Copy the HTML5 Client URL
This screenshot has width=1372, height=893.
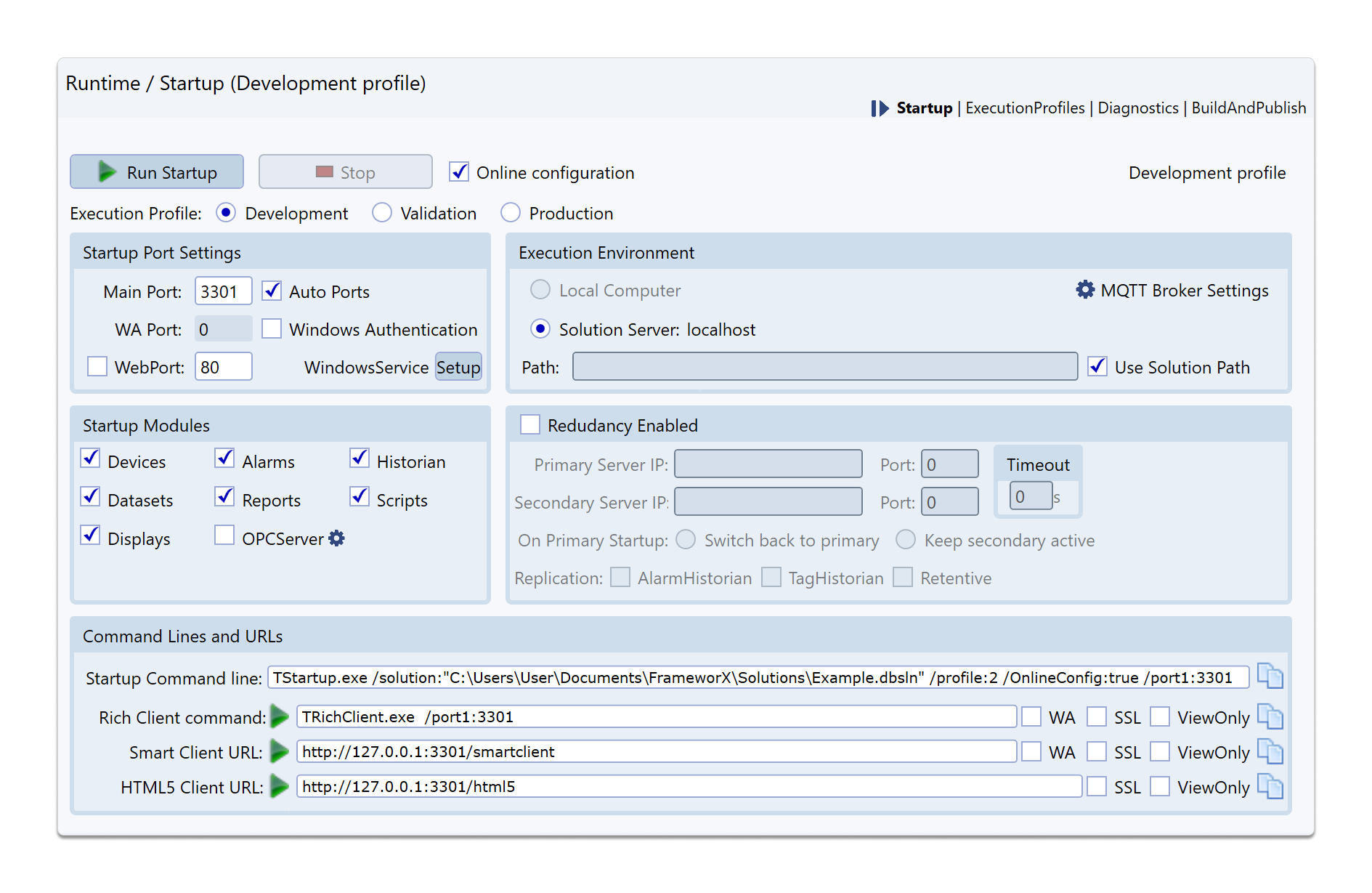pos(1270,786)
